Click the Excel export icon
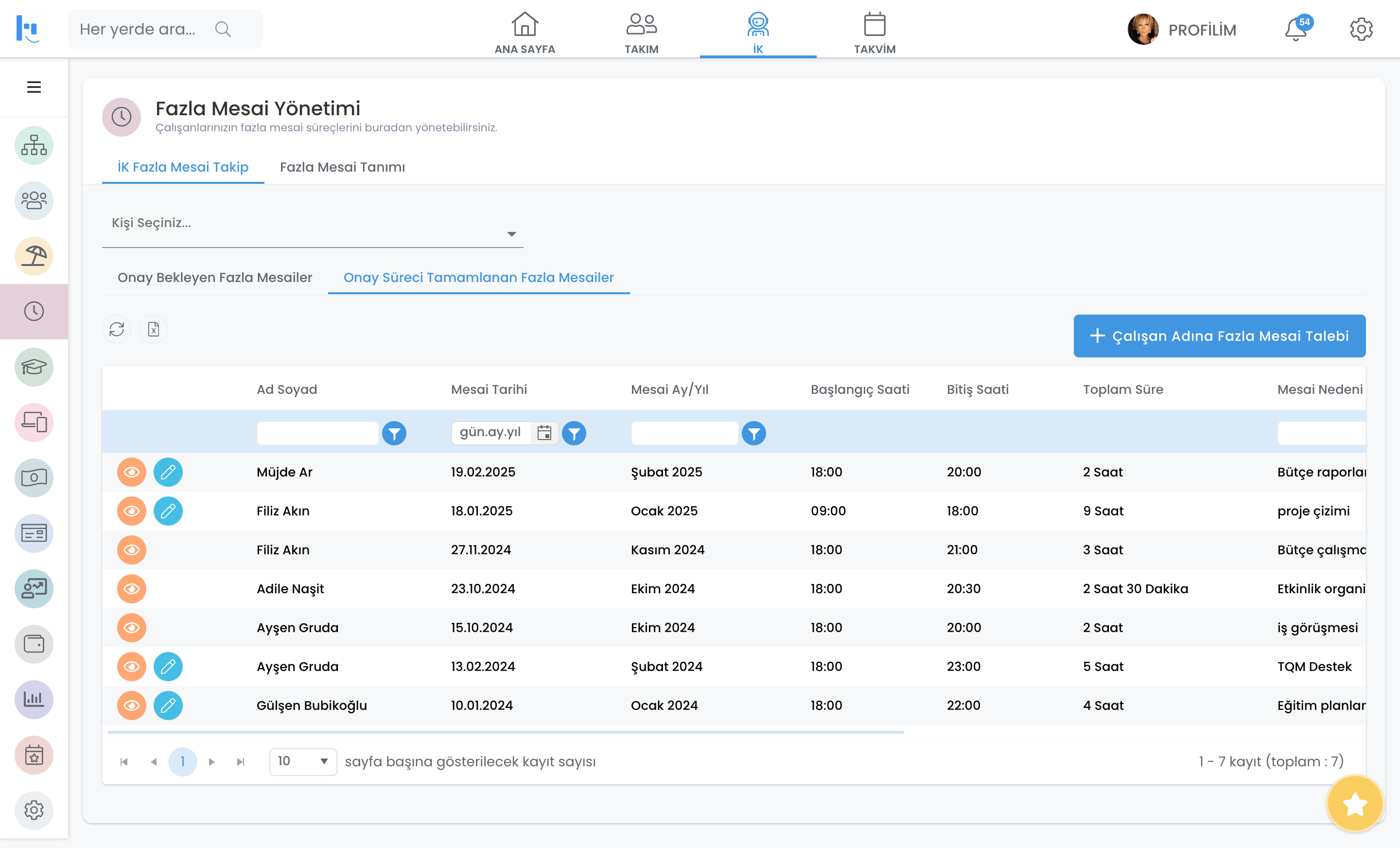This screenshot has height=848, width=1400. 154,329
